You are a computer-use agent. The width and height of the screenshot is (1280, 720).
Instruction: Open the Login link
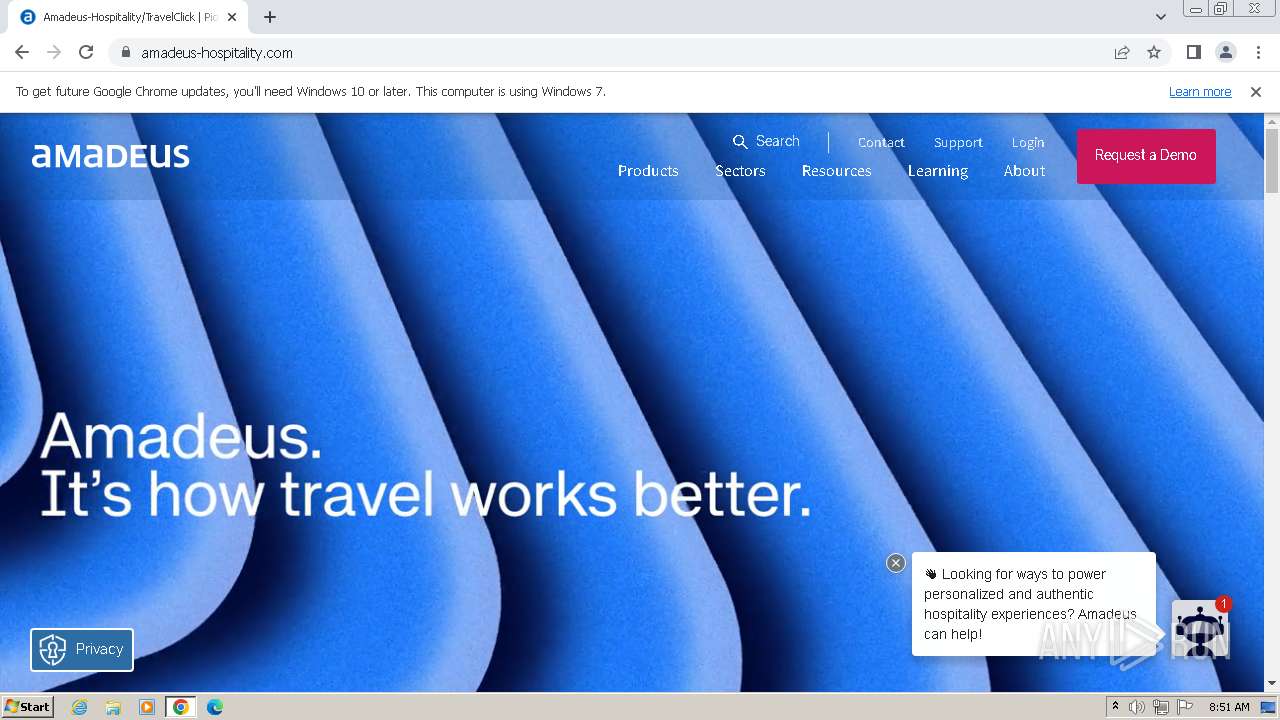click(1028, 142)
